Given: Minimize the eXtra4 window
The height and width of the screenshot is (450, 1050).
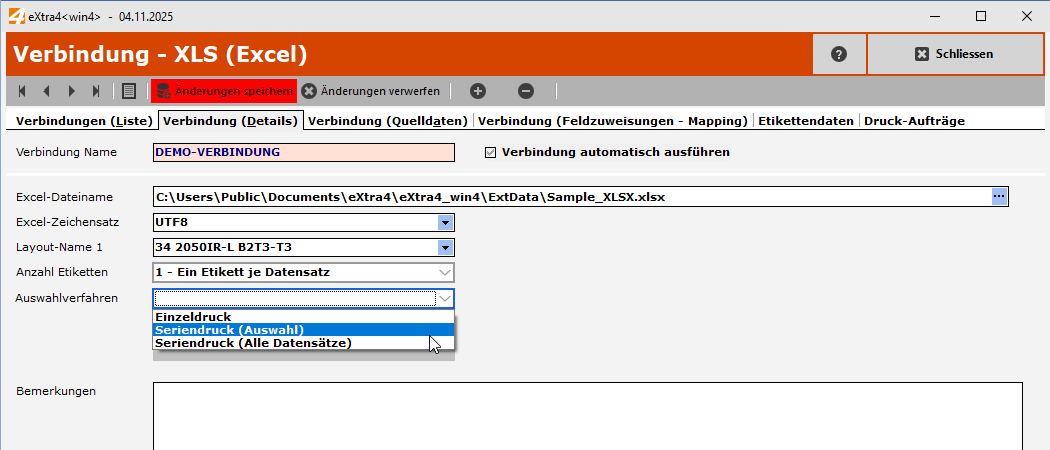Looking at the screenshot, I should pos(935,16).
